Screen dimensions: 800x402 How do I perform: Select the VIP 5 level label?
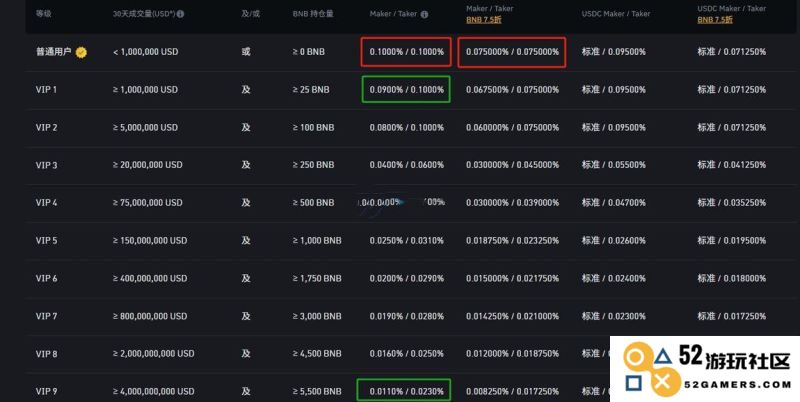click(x=46, y=240)
